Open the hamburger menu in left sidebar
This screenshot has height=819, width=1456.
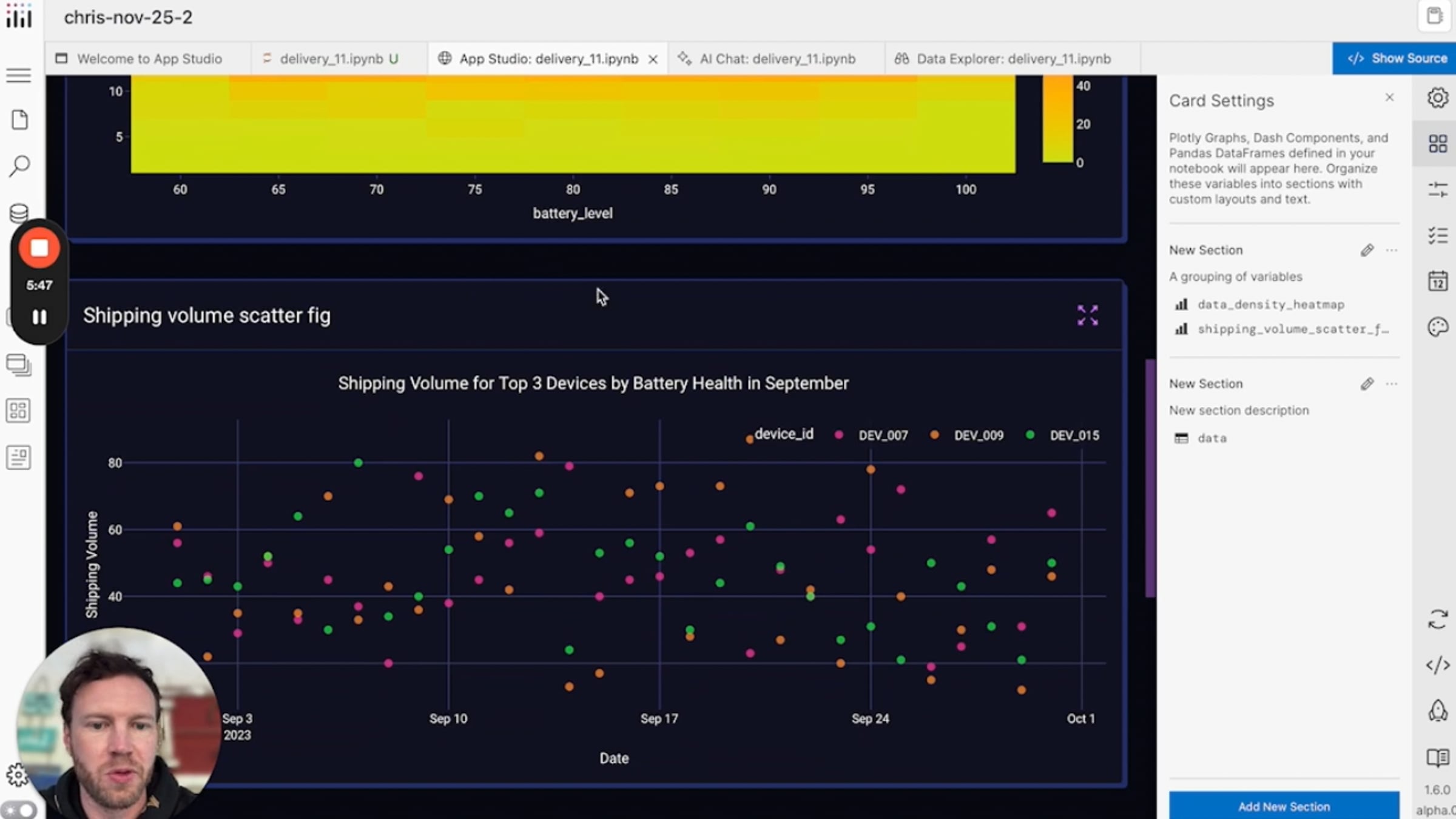coord(19,75)
